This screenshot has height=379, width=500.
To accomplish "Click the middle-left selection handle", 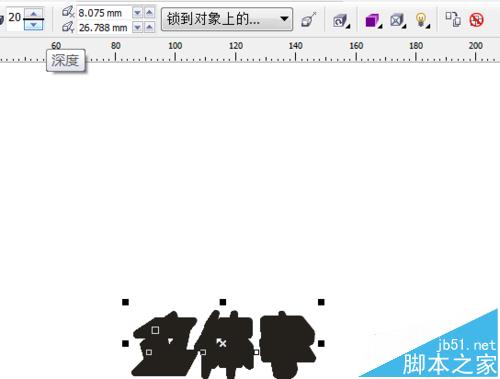I will [x=125, y=343].
